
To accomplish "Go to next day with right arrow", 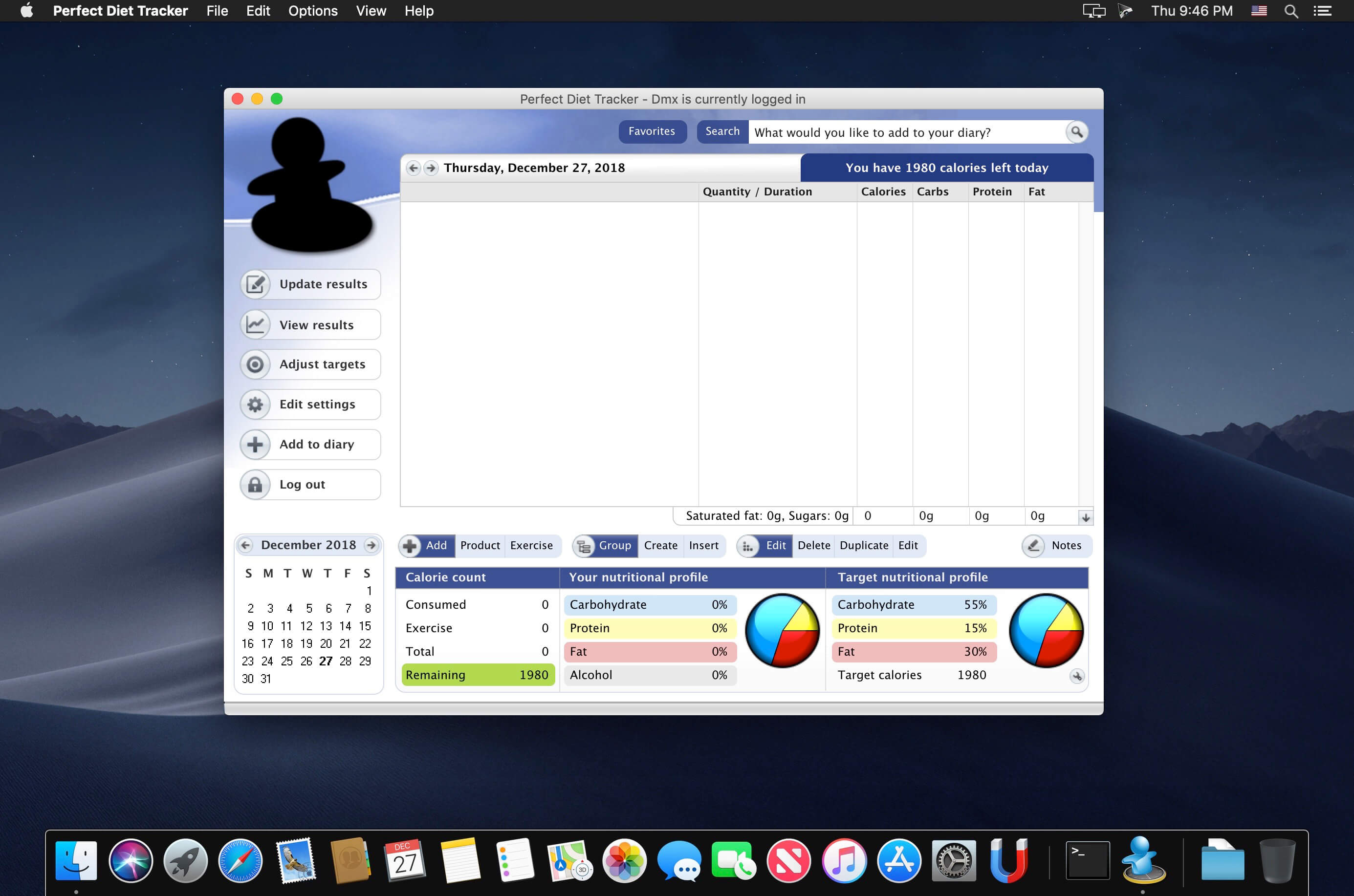I will click(x=431, y=168).
